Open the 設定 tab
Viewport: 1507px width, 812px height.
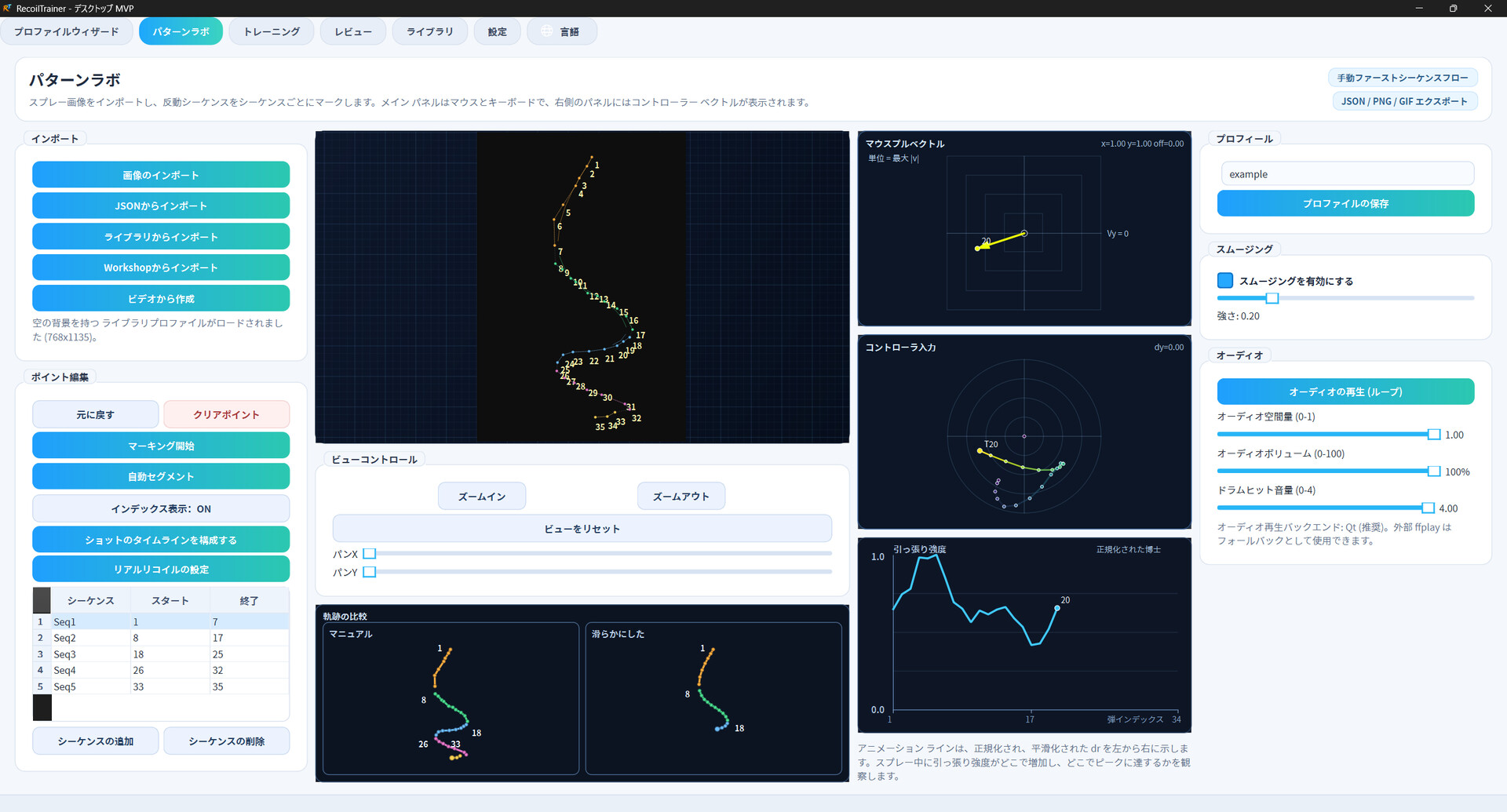tap(497, 31)
